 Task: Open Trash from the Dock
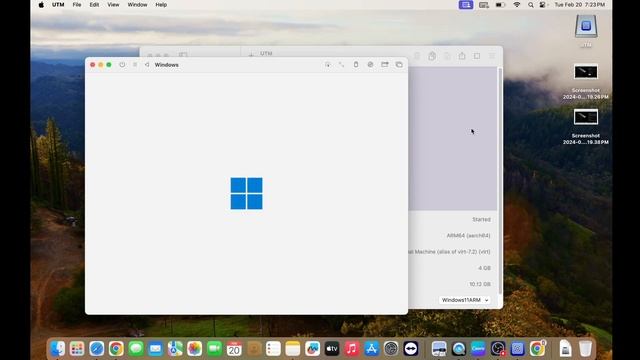585,349
